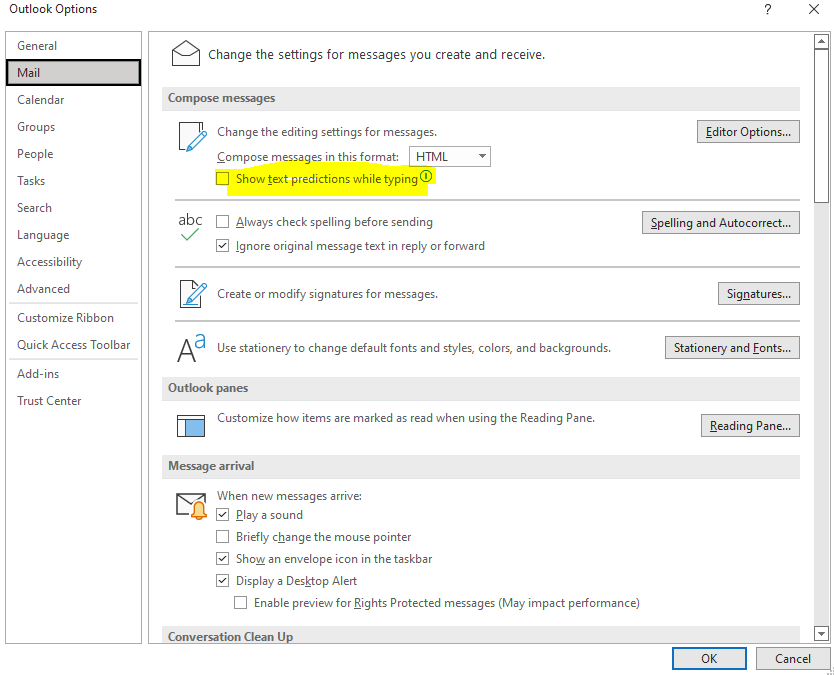This screenshot has width=834, height=675.
Task: Open the Calendar options category
Action: pyautogui.click(x=73, y=99)
